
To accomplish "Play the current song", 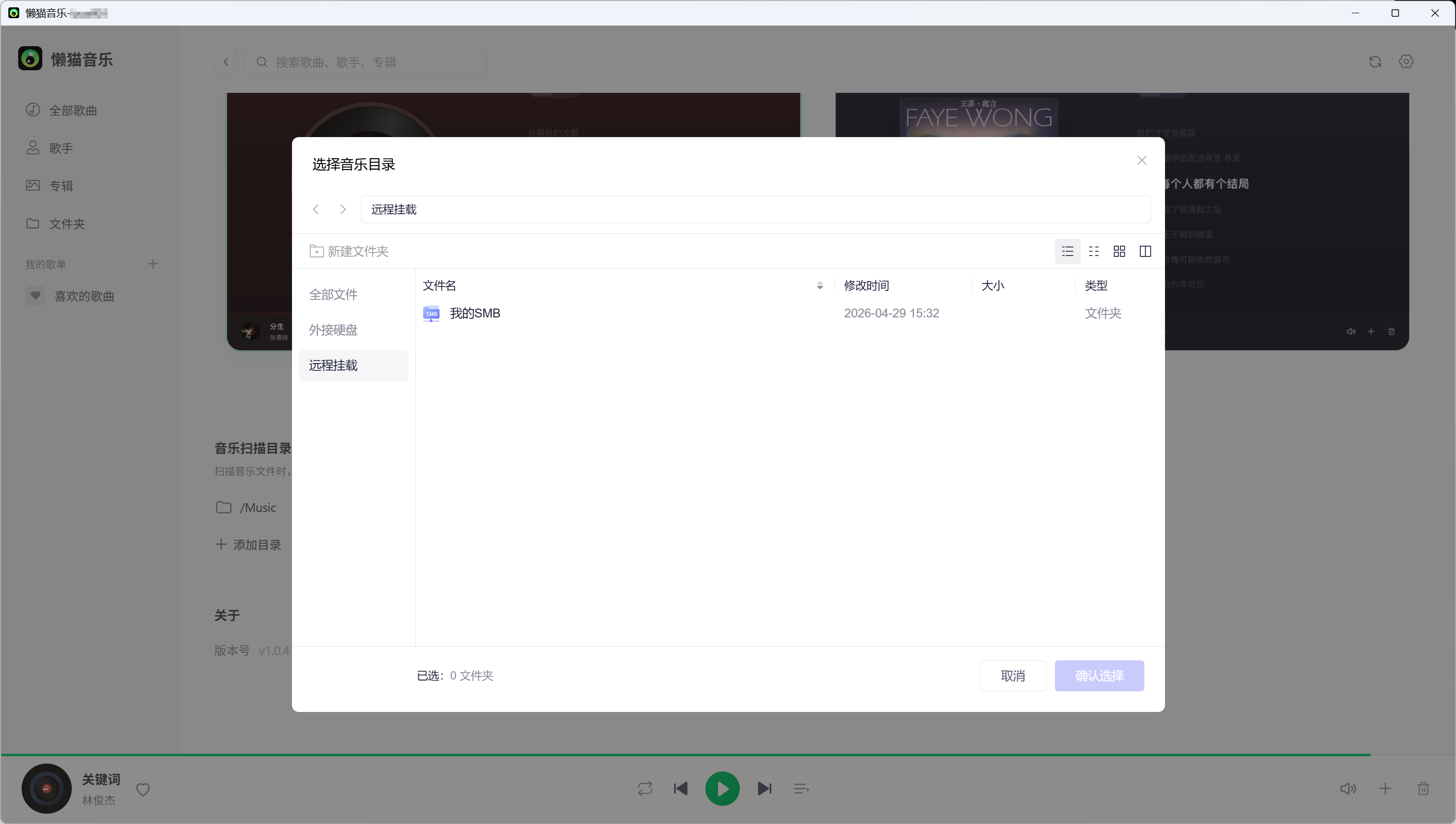I will [722, 788].
